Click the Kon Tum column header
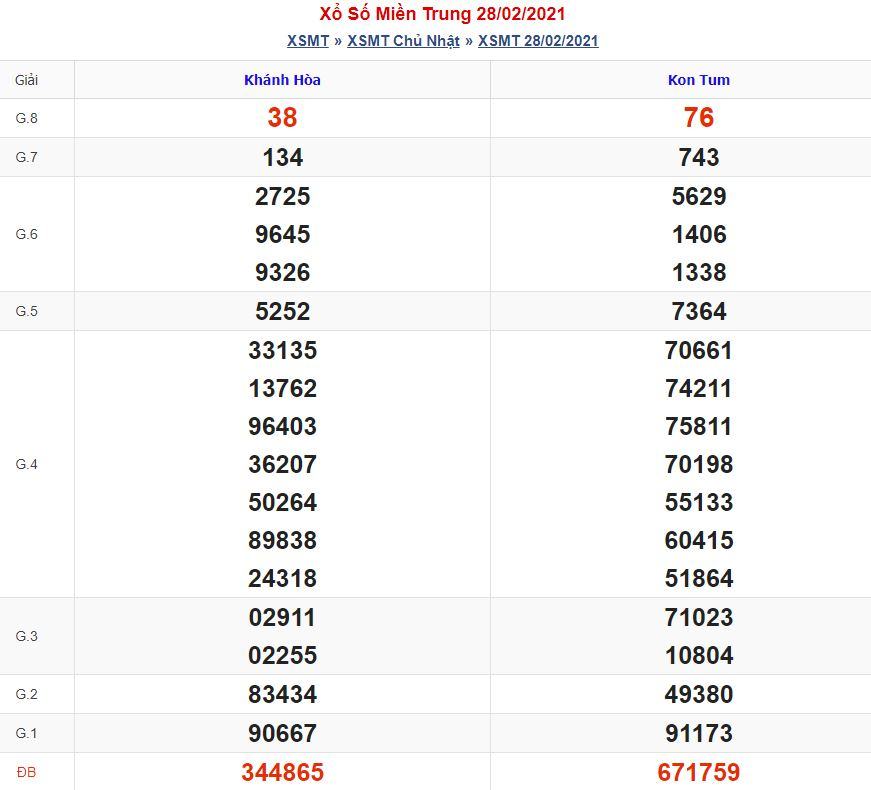Image resolution: width=871 pixels, height=790 pixels. point(699,80)
